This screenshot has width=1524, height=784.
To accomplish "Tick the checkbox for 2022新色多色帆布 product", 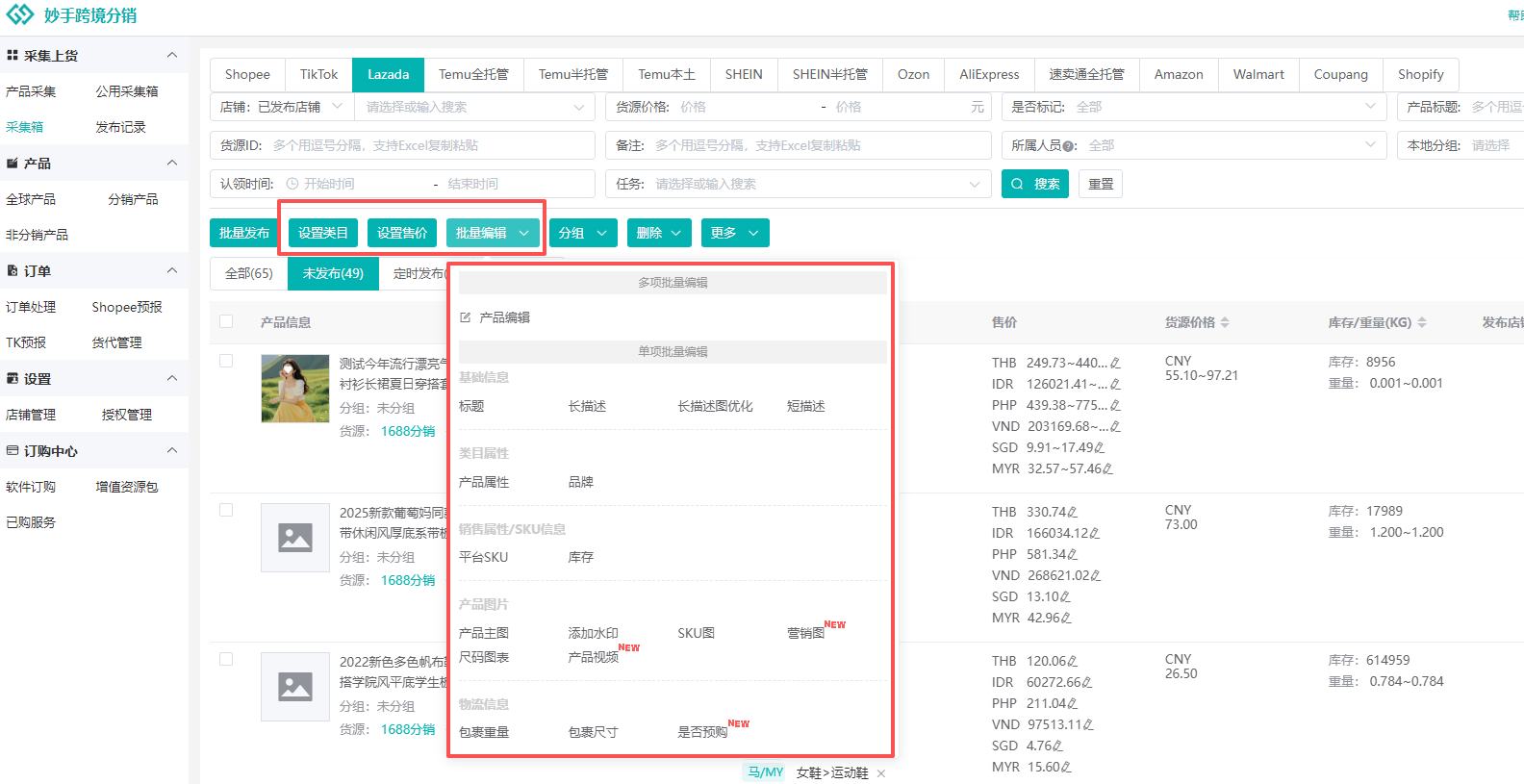I will tap(226, 659).
